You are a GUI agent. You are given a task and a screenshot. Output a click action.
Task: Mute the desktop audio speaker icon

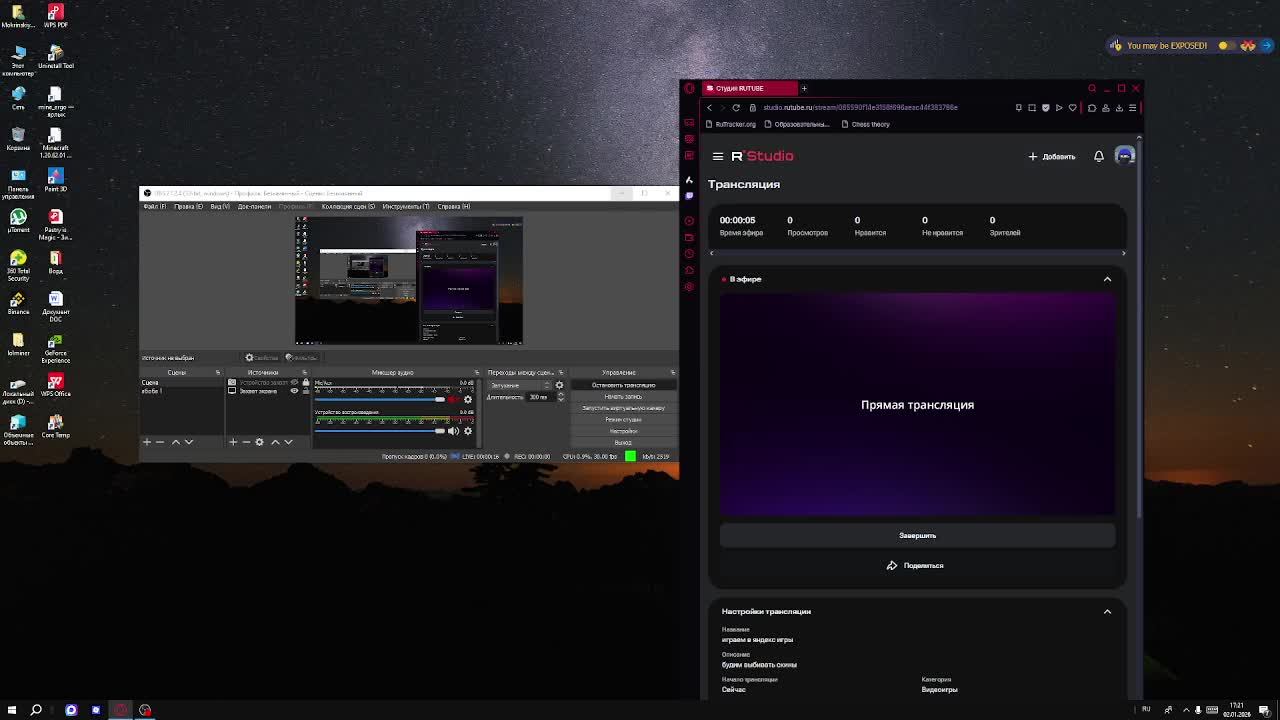[454, 431]
